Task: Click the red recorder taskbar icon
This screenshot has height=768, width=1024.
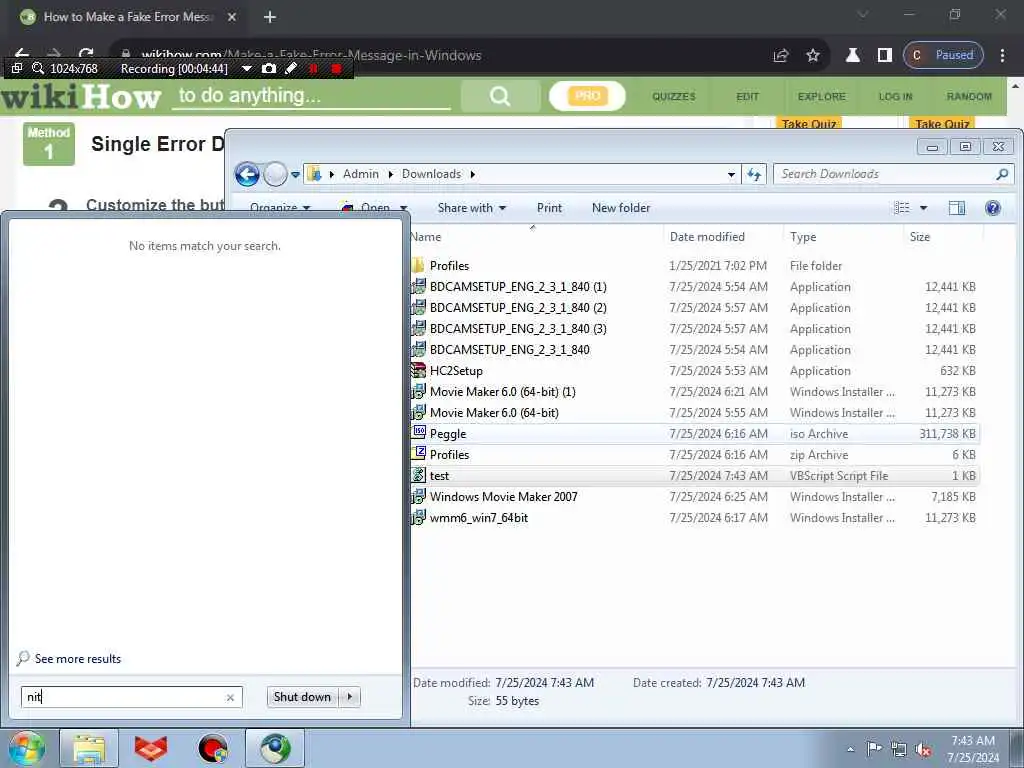Action: click(x=213, y=748)
